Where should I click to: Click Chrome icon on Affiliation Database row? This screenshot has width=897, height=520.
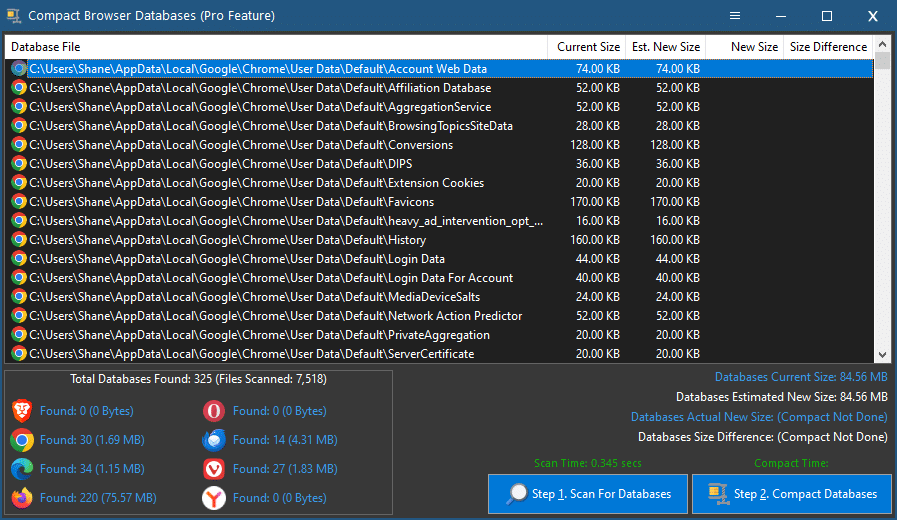coord(19,88)
